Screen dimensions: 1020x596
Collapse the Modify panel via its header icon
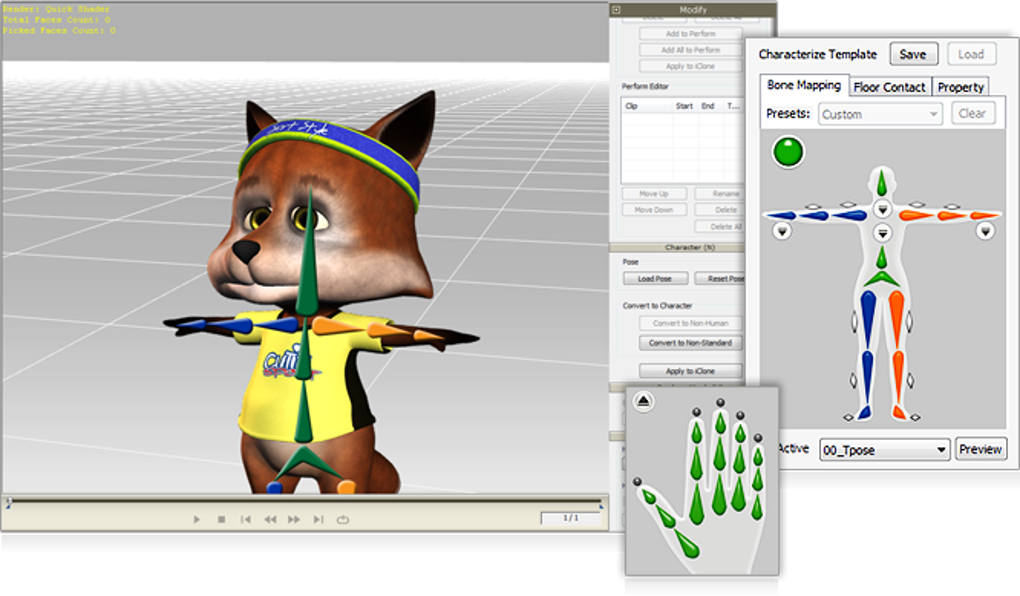click(616, 10)
